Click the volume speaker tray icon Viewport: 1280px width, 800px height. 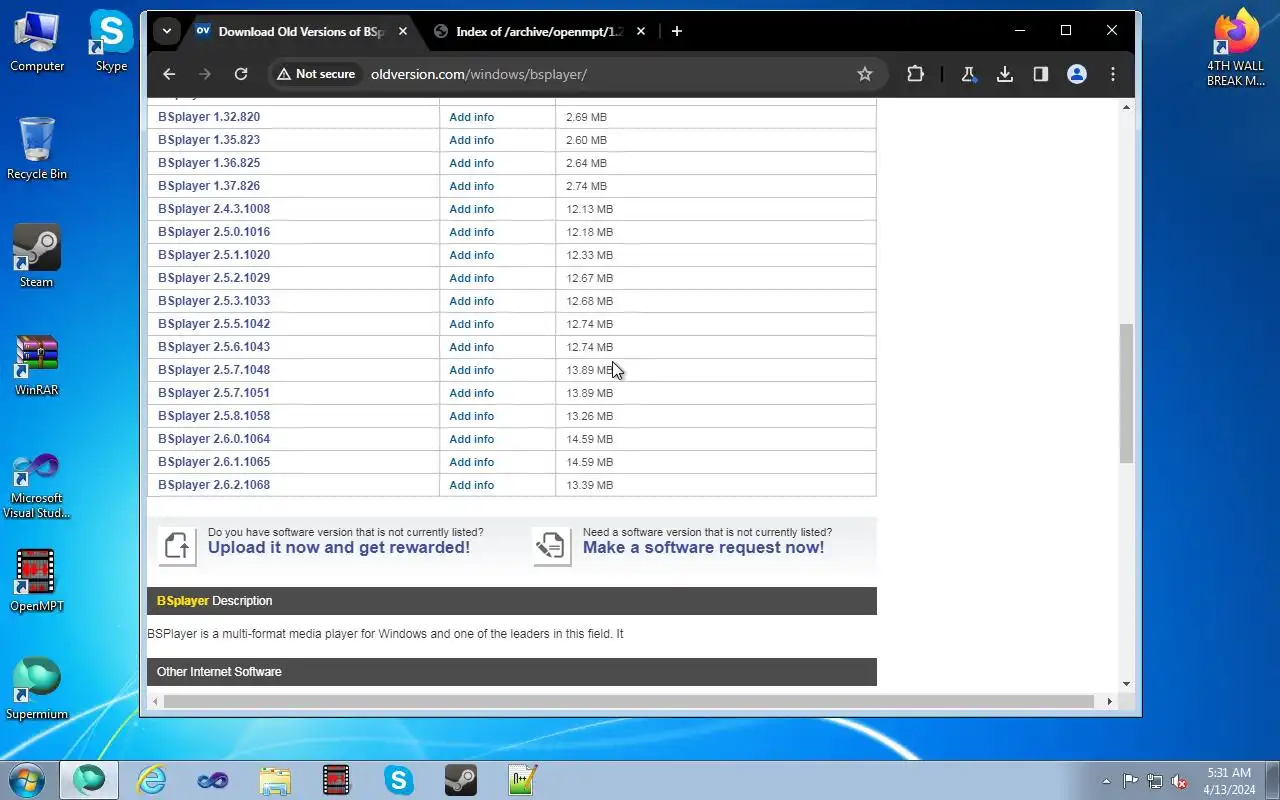[x=1179, y=781]
